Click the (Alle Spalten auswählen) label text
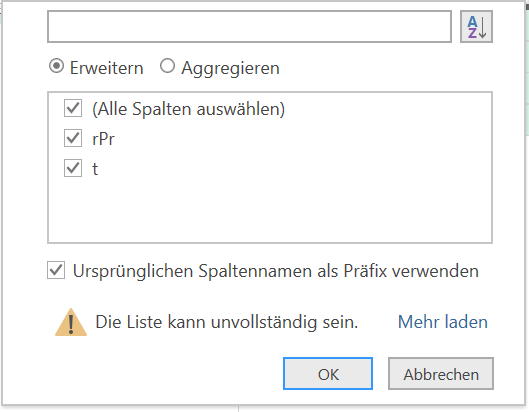 click(x=189, y=109)
